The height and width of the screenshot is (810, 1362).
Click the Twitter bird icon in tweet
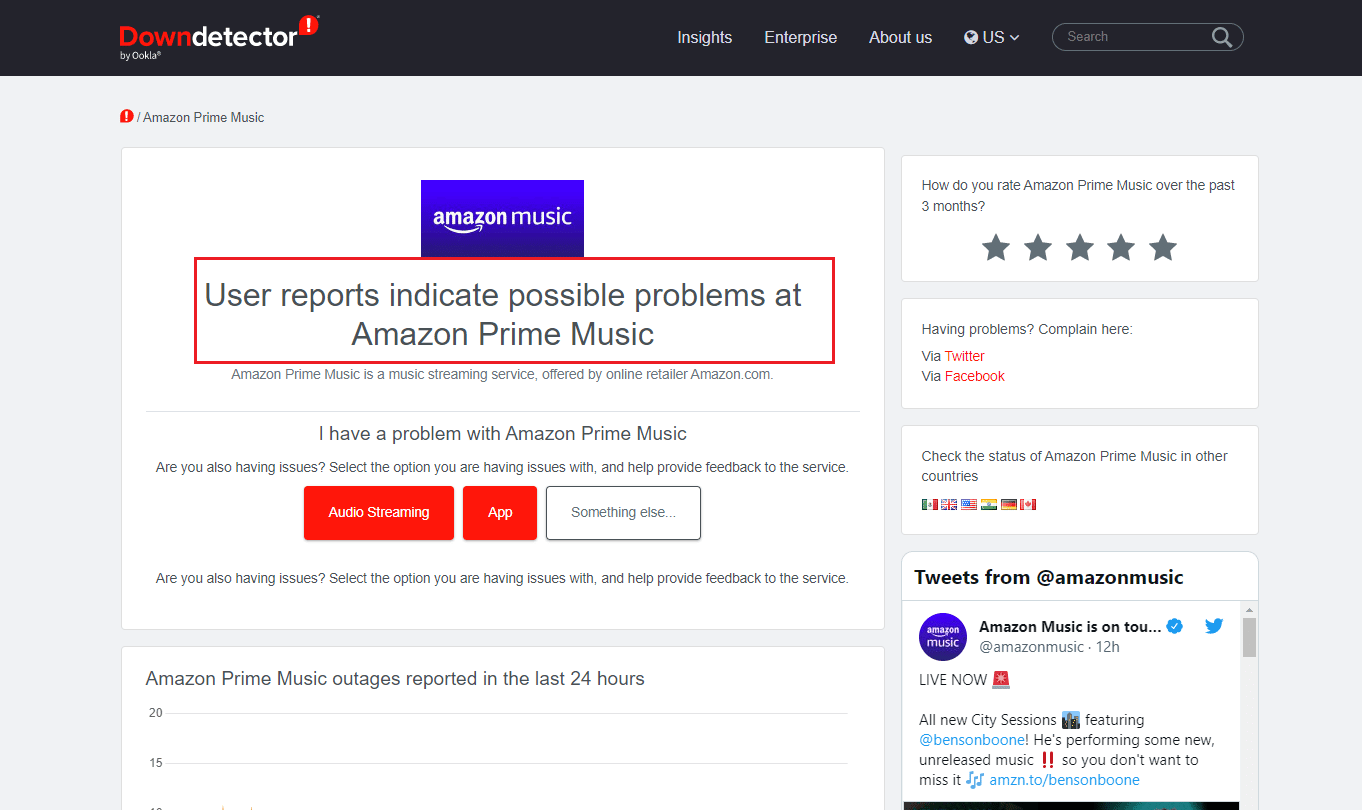point(1214,627)
